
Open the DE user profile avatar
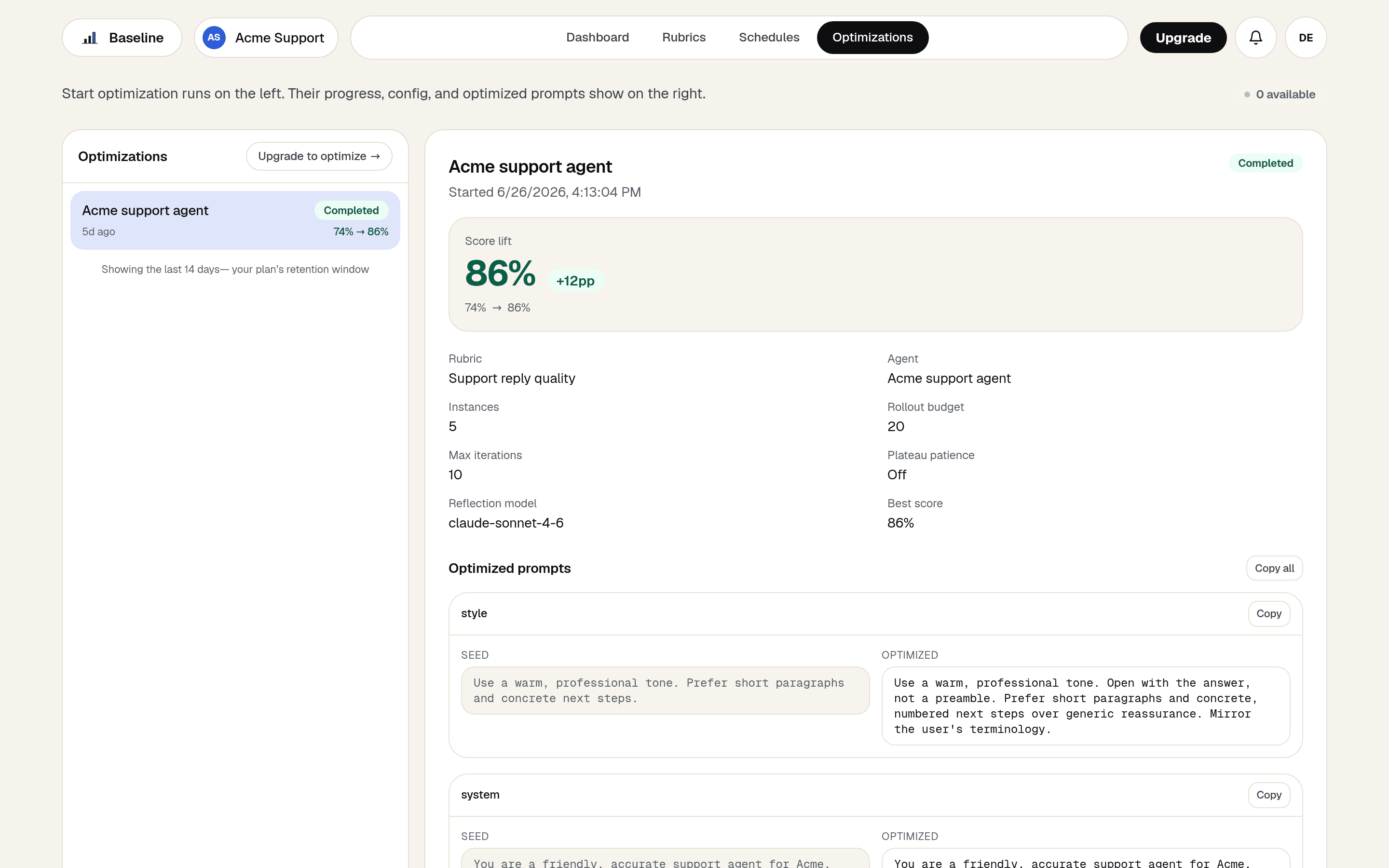pos(1305,38)
